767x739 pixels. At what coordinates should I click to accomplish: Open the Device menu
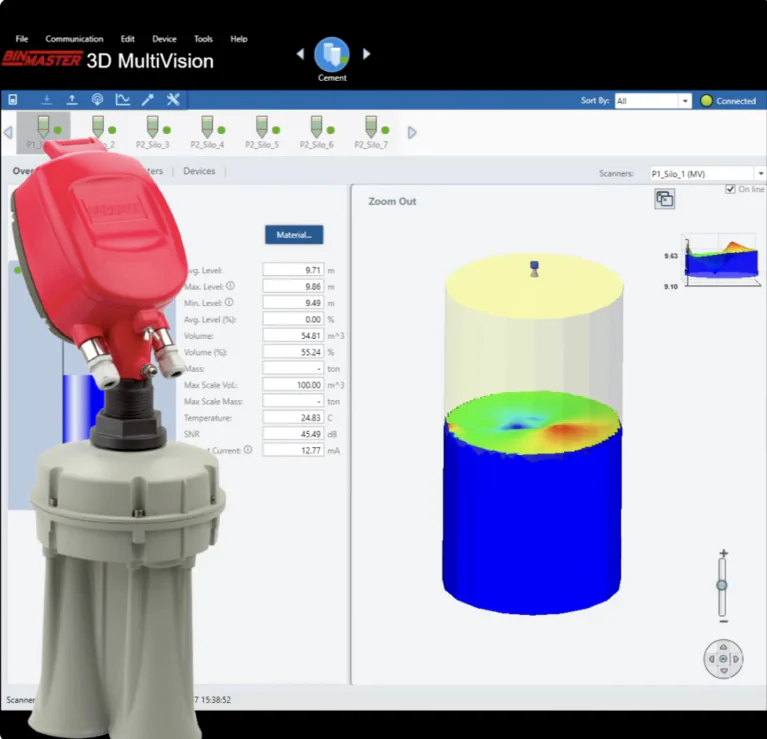coord(164,39)
